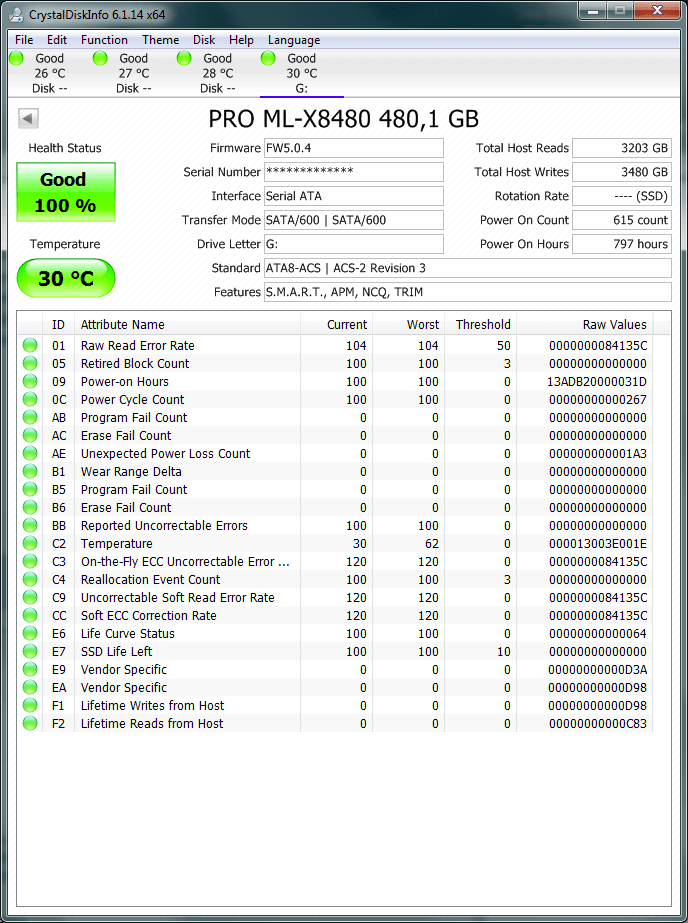The width and height of the screenshot is (688, 923).
Task: Click the 30 °C temperature button
Action: click(66, 278)
